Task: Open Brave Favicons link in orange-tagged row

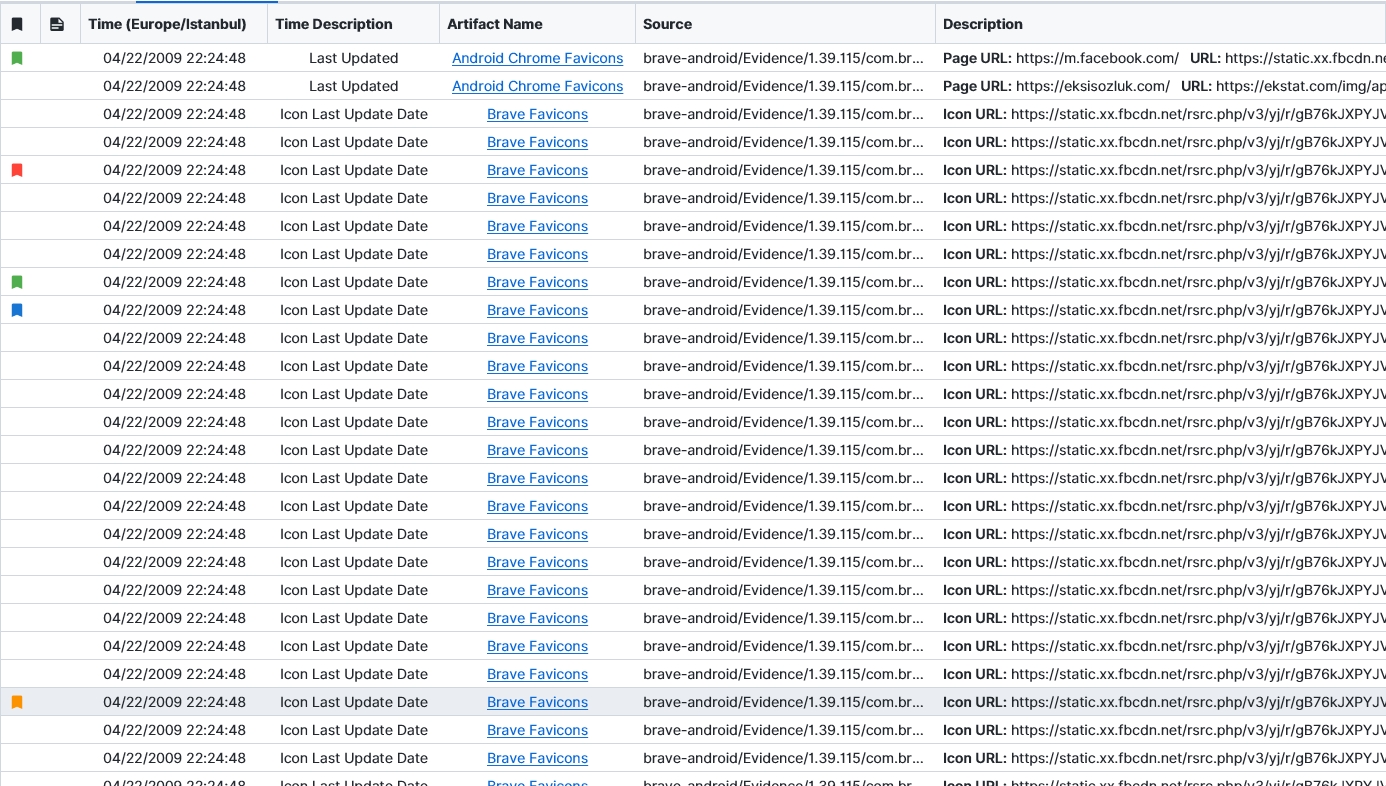Action: [537, 702]
